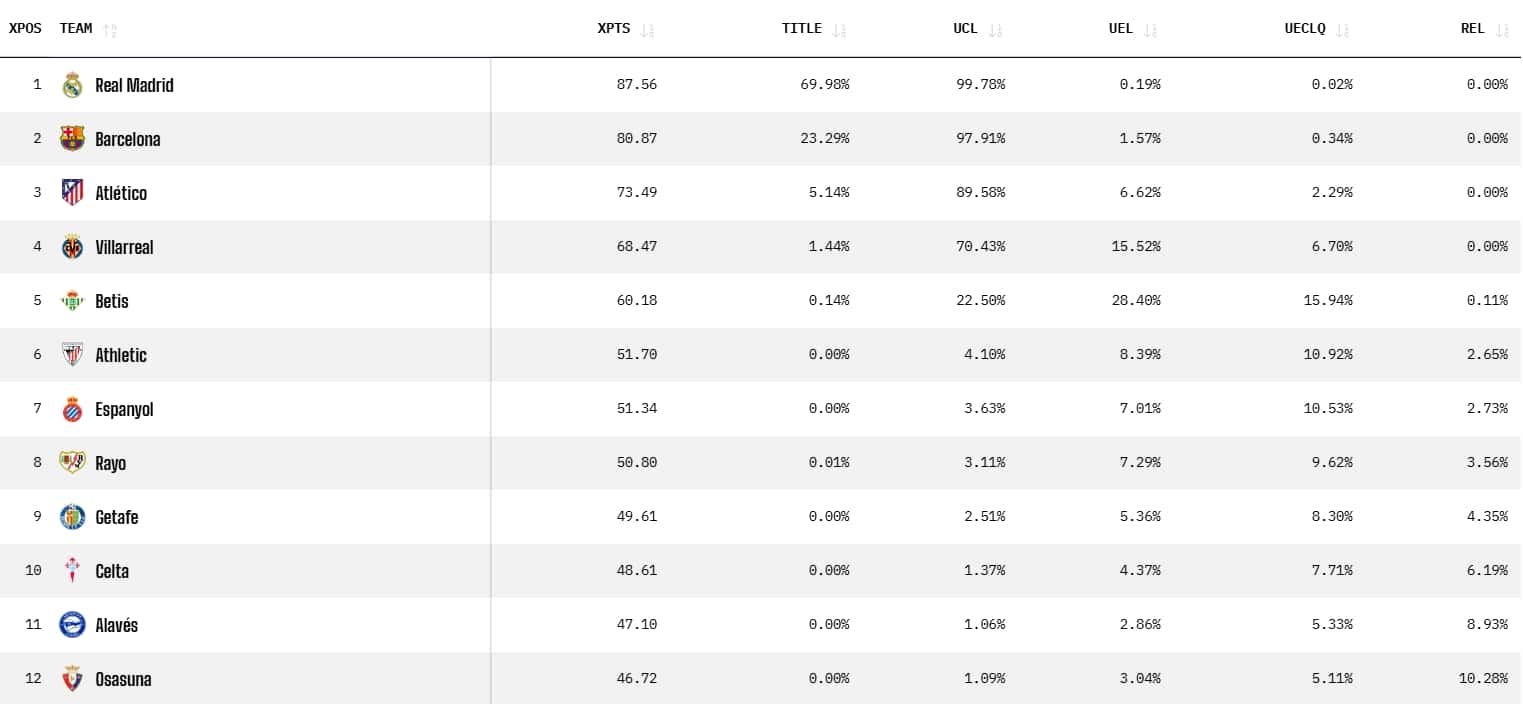This screenshot has height=704, width=1523.
Task: Sort table by TITLE column arrows
Action: tap(839, 30)
